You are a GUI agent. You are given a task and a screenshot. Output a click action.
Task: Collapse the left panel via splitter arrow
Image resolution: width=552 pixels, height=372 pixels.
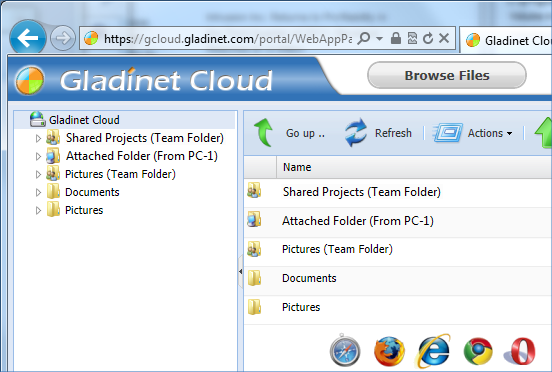tap(240, 271)
